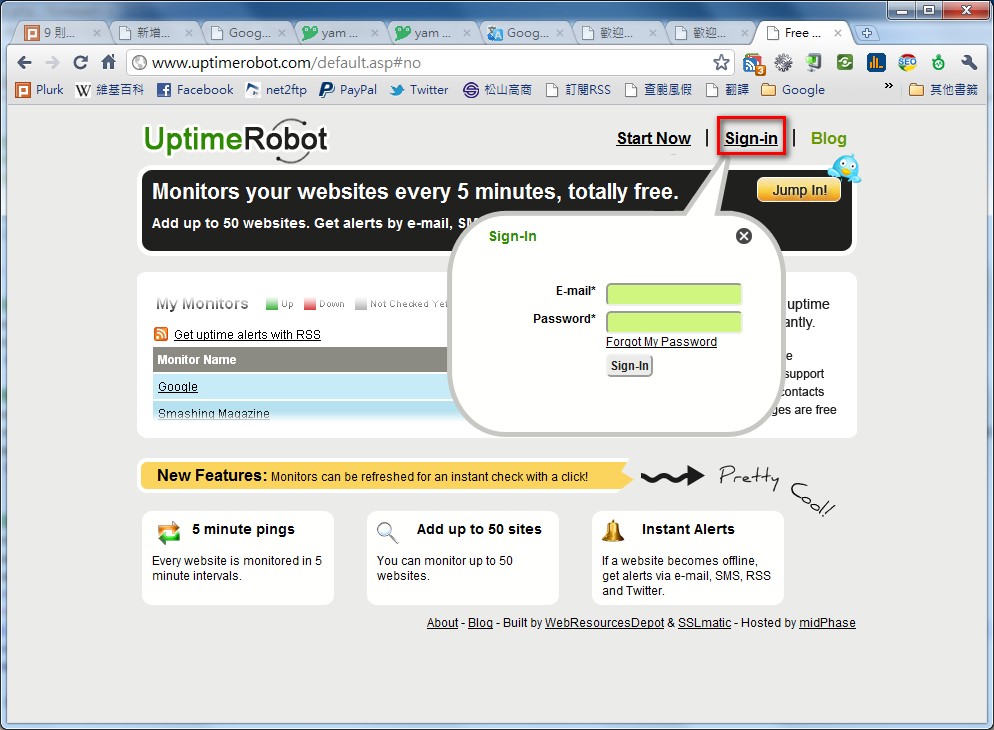Click the gray Not Checked Yet swatch
This screenshot has width=994, height=730.
pos(361,304)
